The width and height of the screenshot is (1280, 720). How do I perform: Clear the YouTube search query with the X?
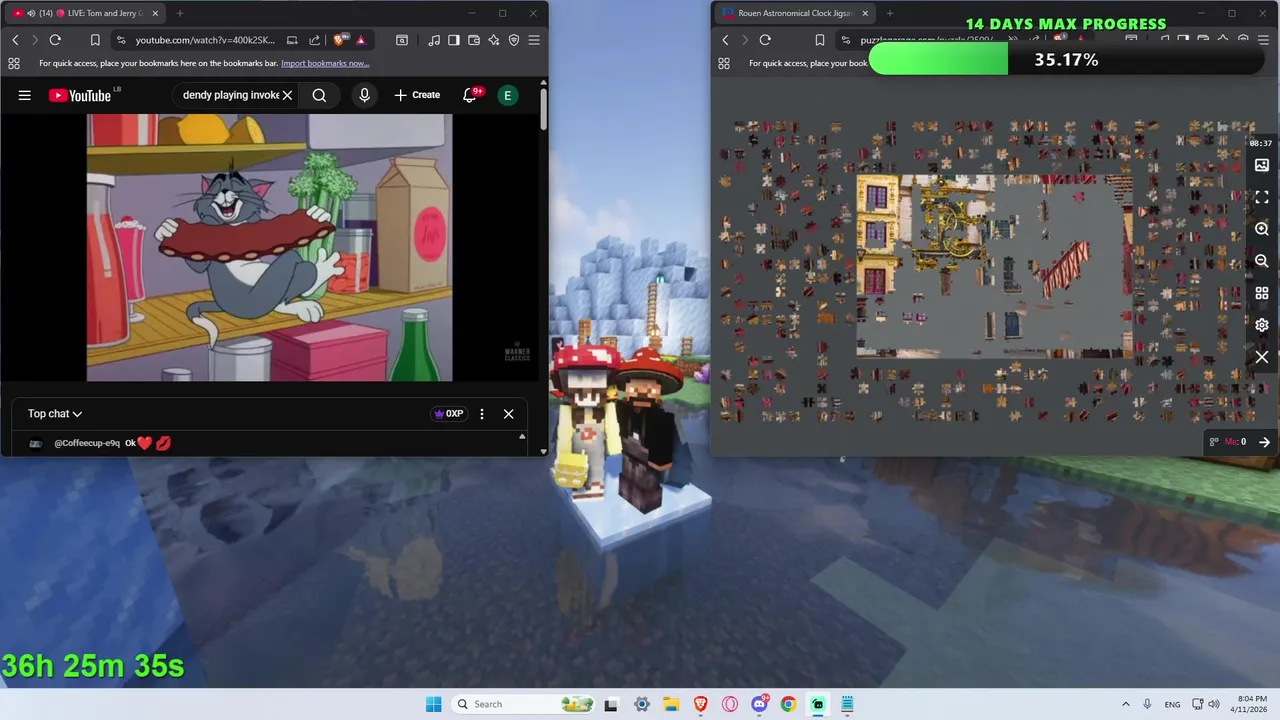(x=287, y=95)
